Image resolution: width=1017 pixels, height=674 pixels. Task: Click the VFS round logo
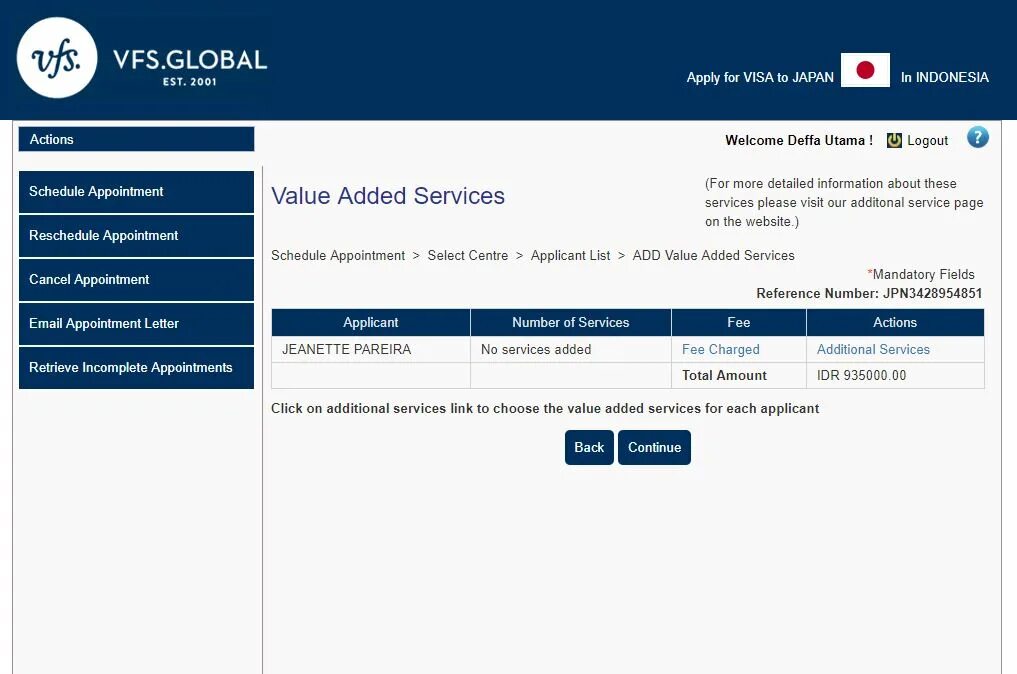(x=57, y=58)
